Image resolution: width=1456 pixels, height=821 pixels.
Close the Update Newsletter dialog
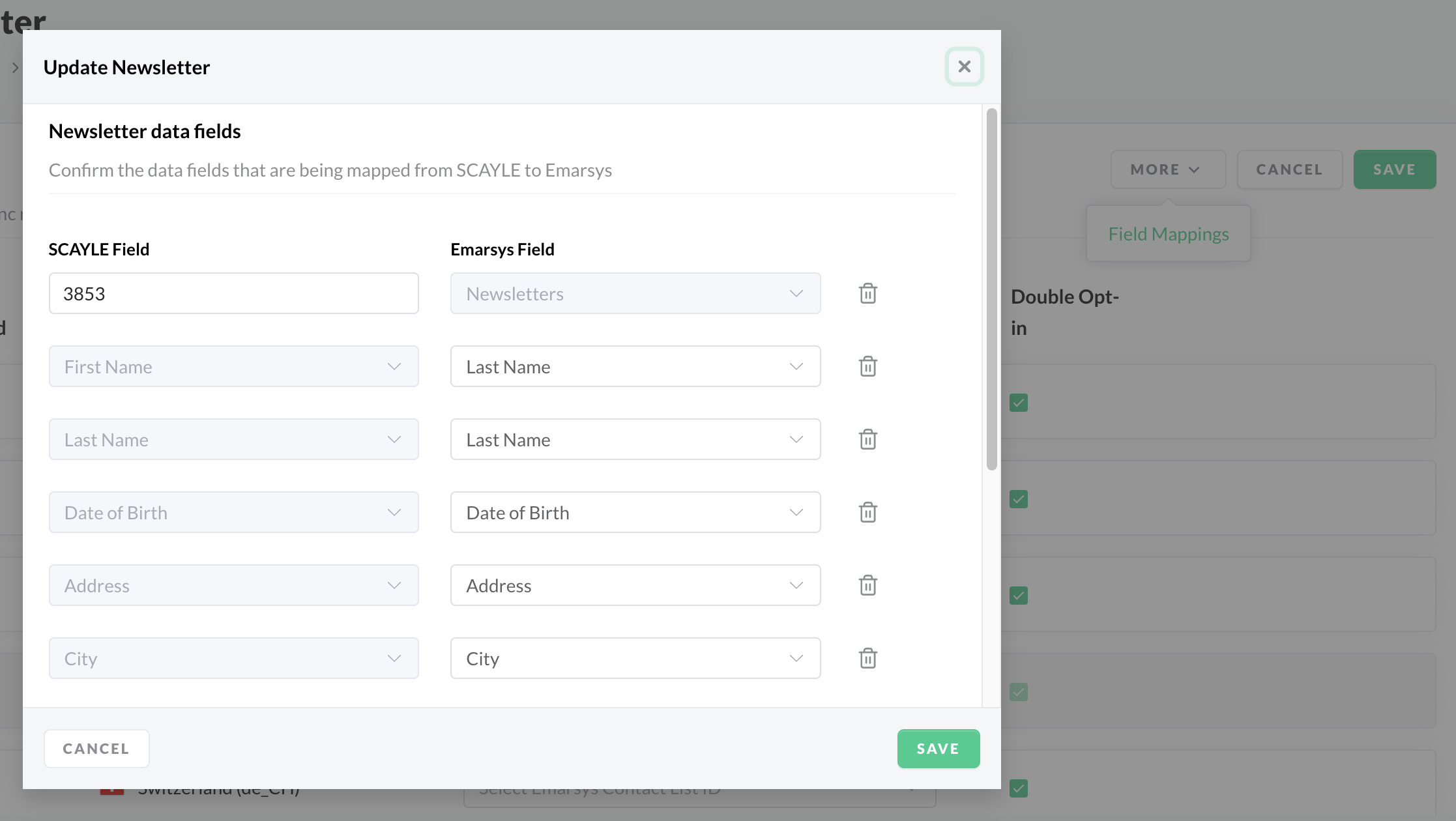pyautogui.click(x=964, y=66)
